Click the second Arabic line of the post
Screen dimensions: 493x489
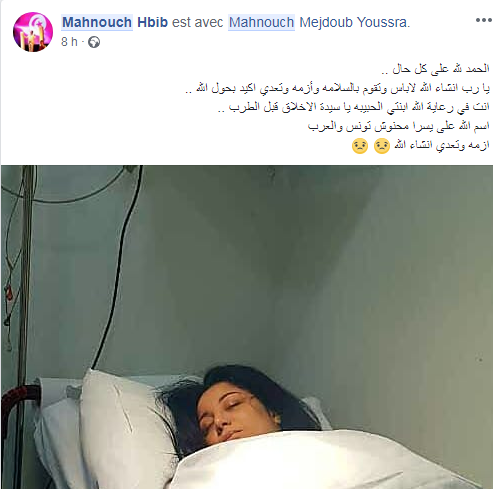click(x=337, y=88)
